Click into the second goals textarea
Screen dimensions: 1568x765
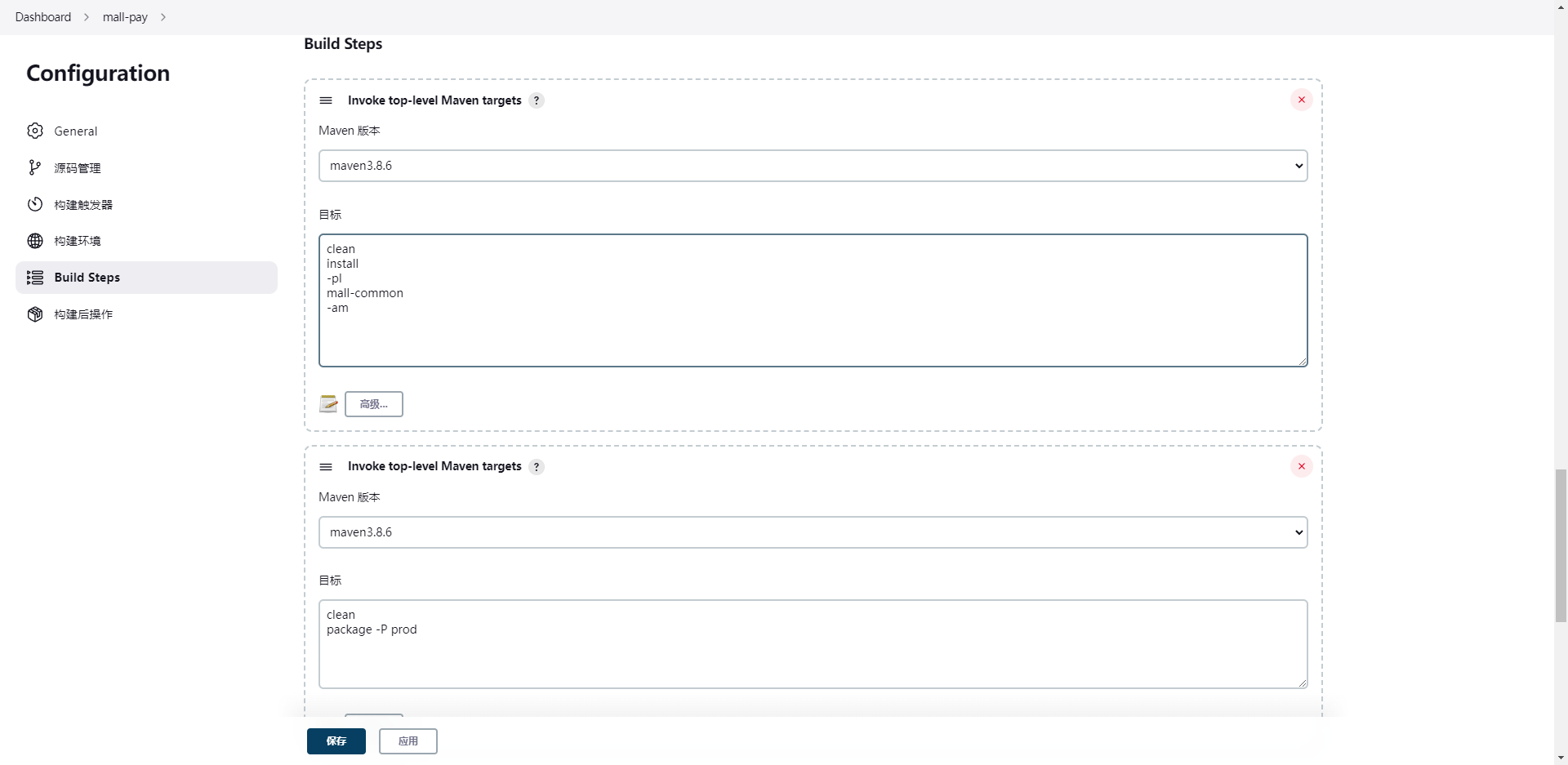[x=813, y=653]
